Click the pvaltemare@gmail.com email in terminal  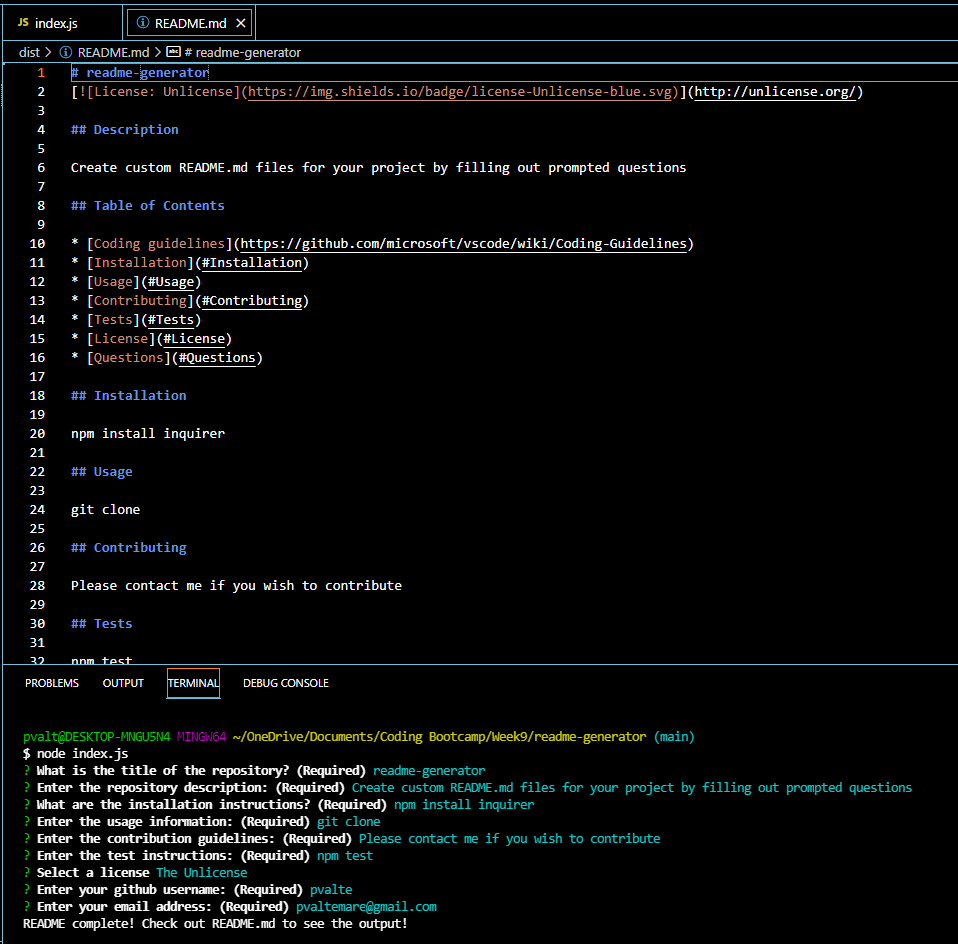366,906
